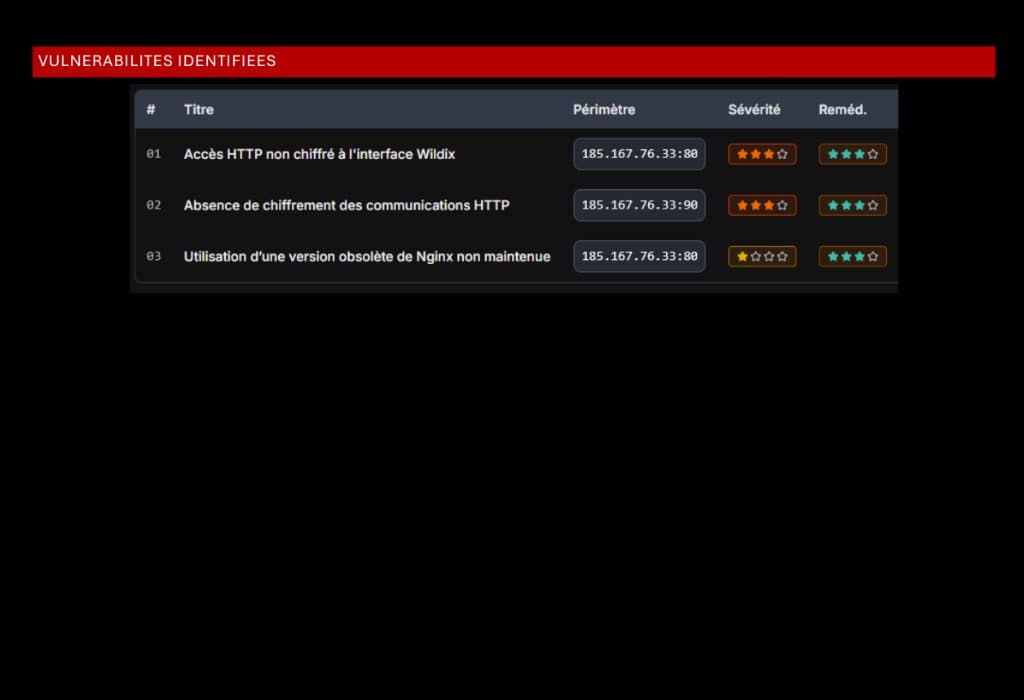This screenshot has width=1024, height=700.
Task: Click remediation stars badge for row 01
Action: pyautogui.click(x=852, y=154)
